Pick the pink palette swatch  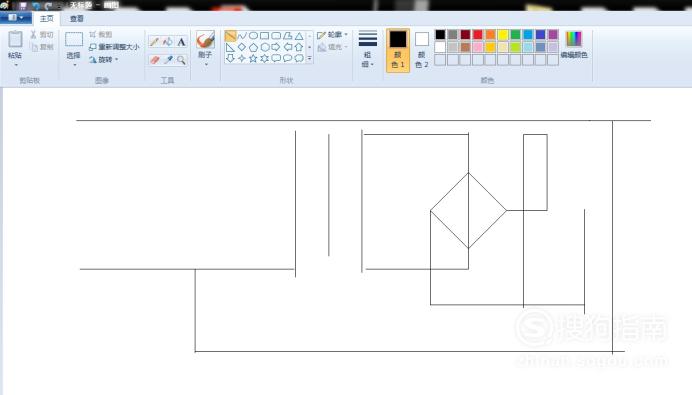[478, 47]
